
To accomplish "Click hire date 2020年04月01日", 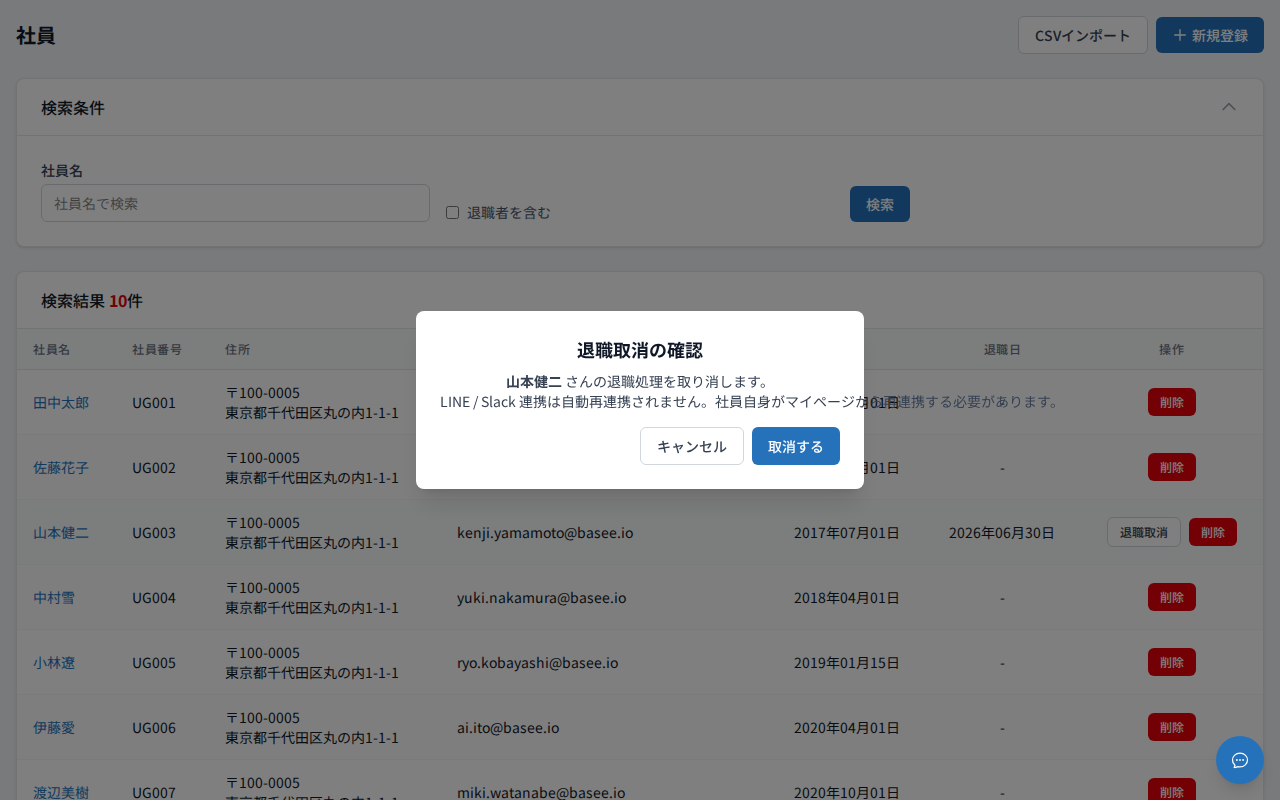I will coord(847,728).
